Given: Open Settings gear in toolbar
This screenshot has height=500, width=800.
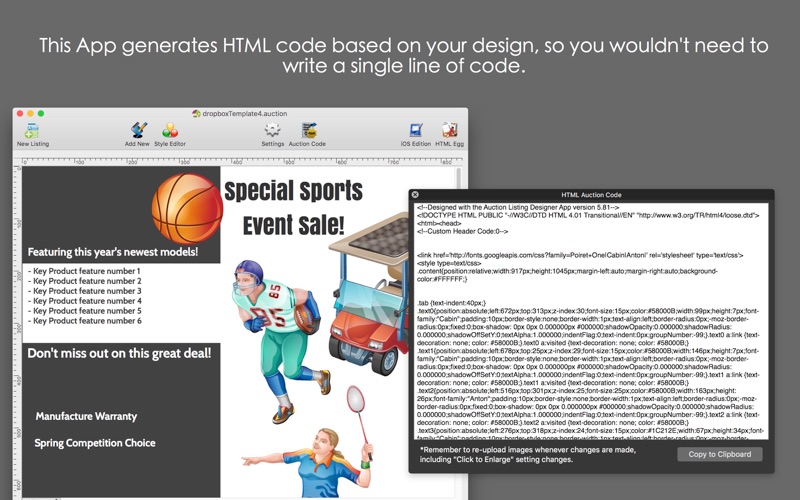Looking at the screenshot, I should [272, 135].
